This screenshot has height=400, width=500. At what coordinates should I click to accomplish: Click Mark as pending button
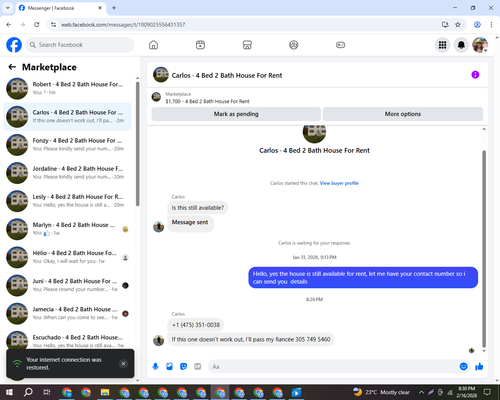coord(236,114)
